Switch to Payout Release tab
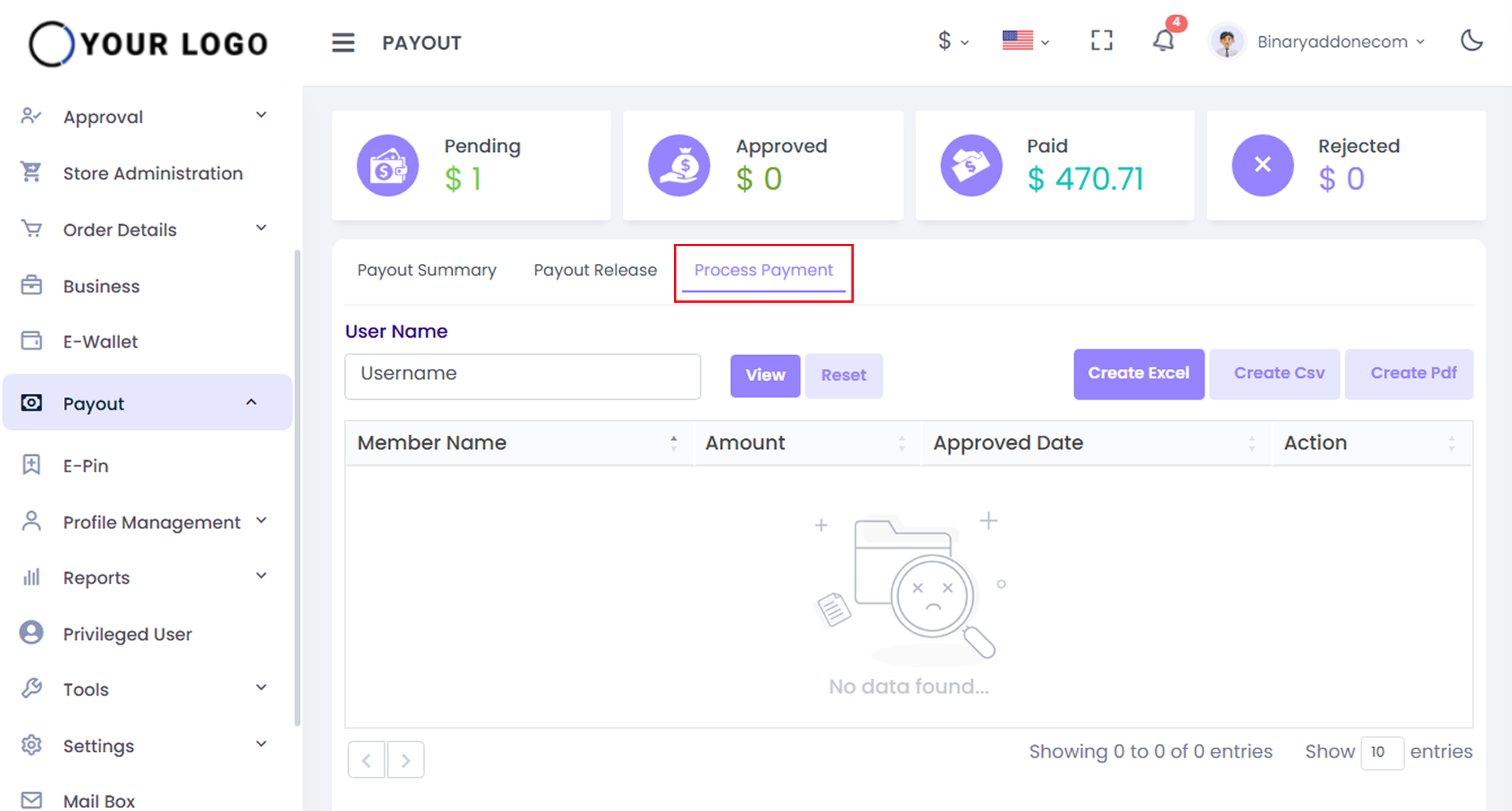 tap(595, 270)
